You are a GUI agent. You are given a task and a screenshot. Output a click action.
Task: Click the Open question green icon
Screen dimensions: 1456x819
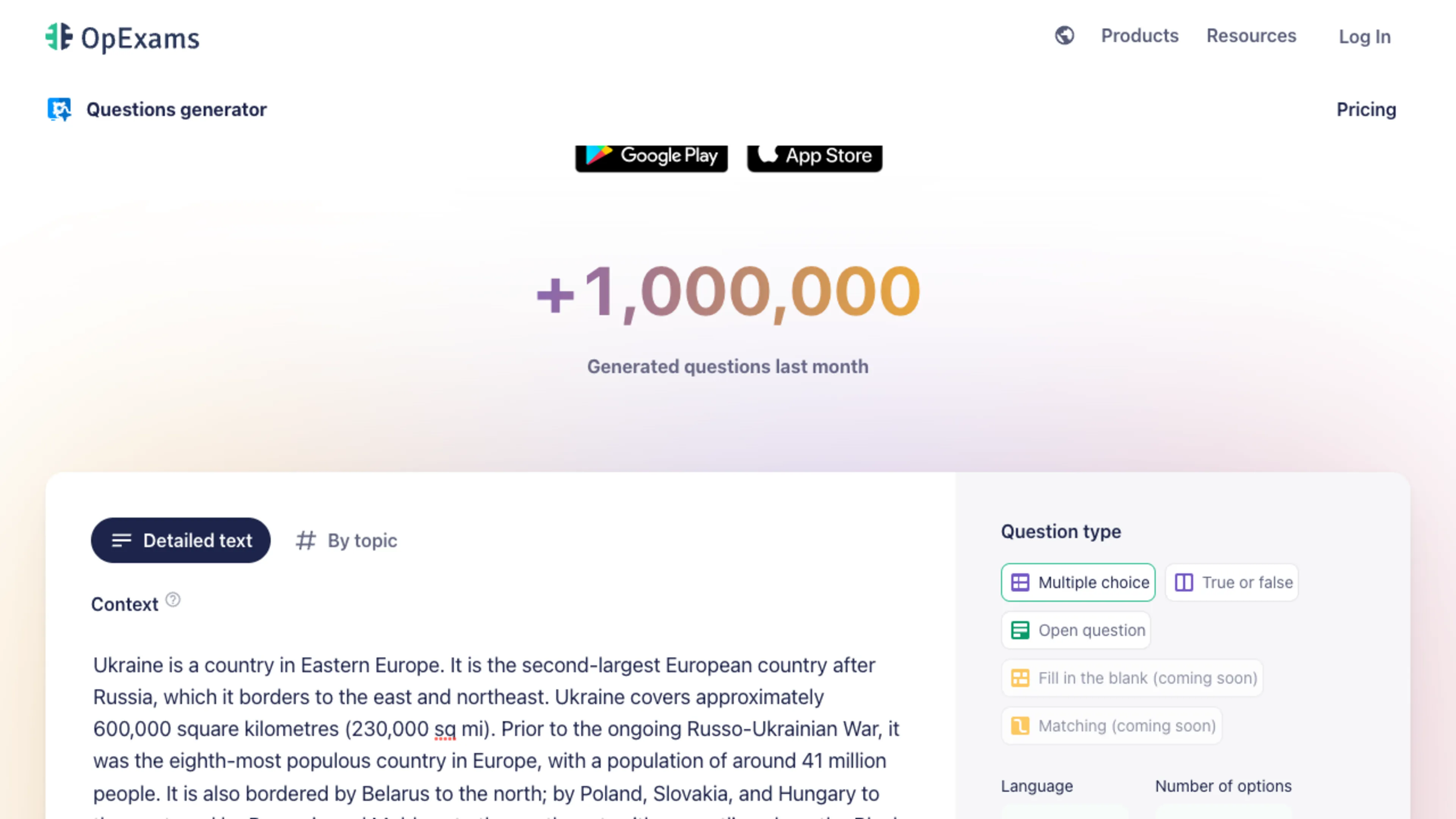pos(1020,630)
